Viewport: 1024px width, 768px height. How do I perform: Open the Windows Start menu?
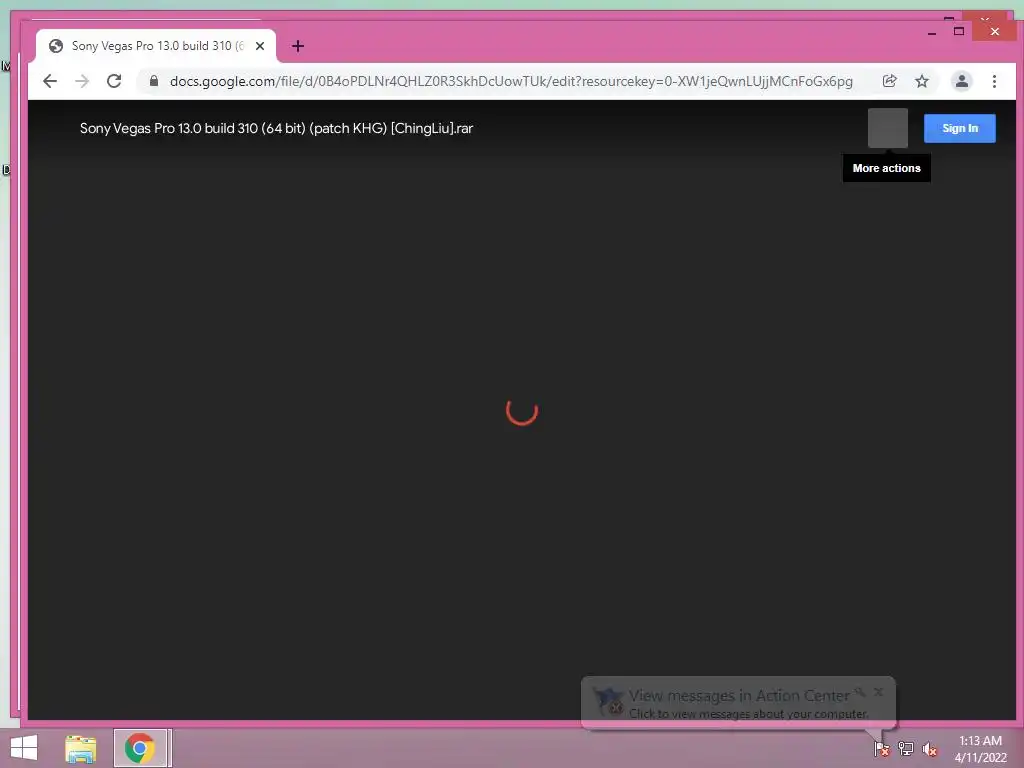point(24,748)
